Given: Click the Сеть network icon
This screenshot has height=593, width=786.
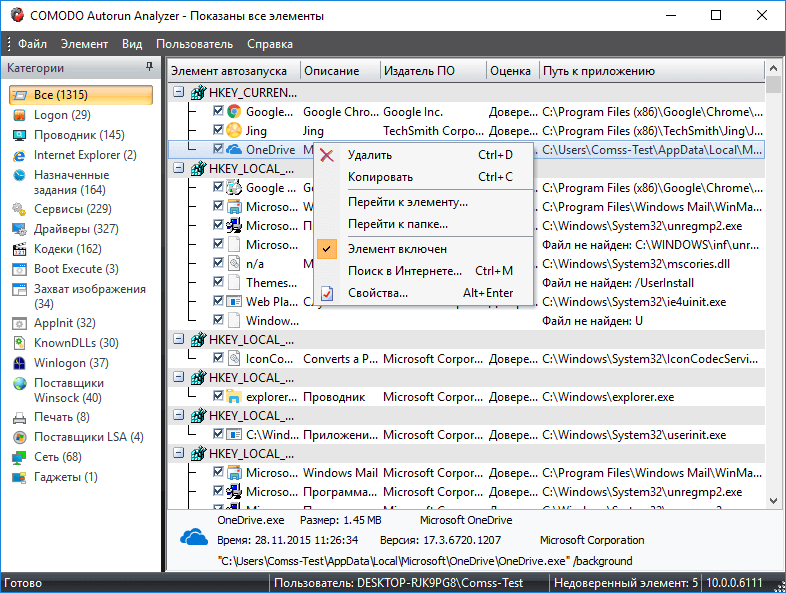Looking at the screenshot, I should (x=20, y=457).
